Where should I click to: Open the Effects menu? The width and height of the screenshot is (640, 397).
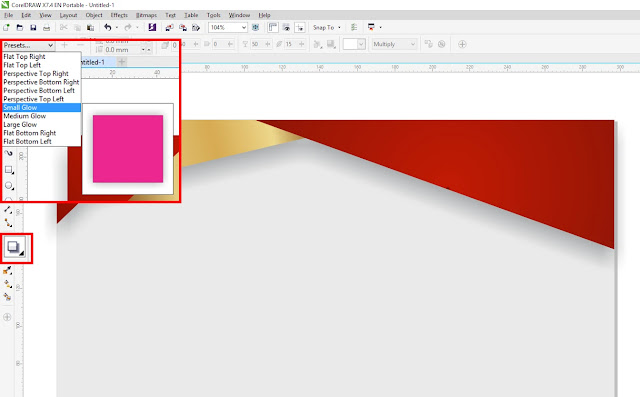pyautogui.click(x=119, y=15)
